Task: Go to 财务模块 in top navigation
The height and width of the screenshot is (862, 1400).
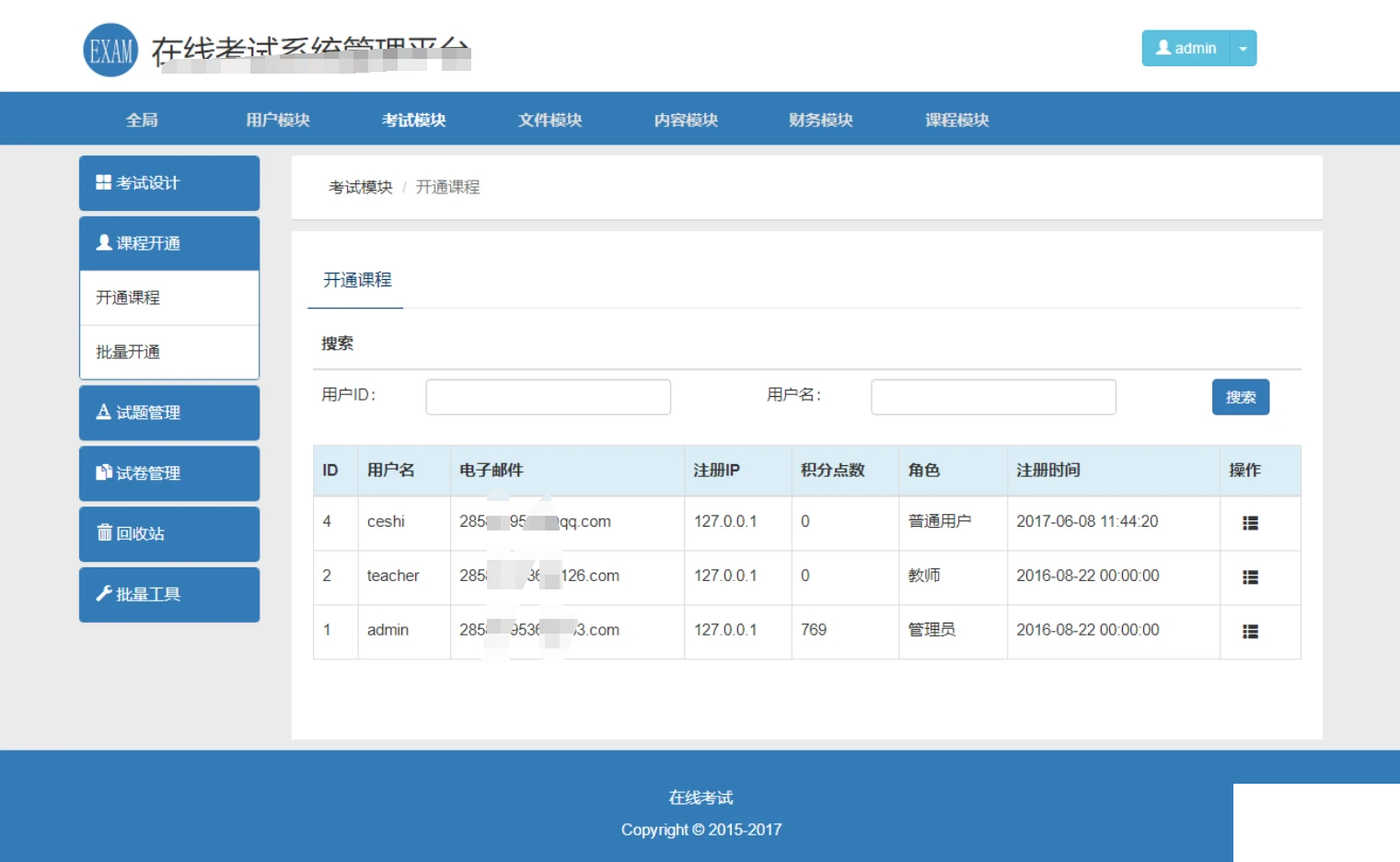Action: [x=820, y=120]
